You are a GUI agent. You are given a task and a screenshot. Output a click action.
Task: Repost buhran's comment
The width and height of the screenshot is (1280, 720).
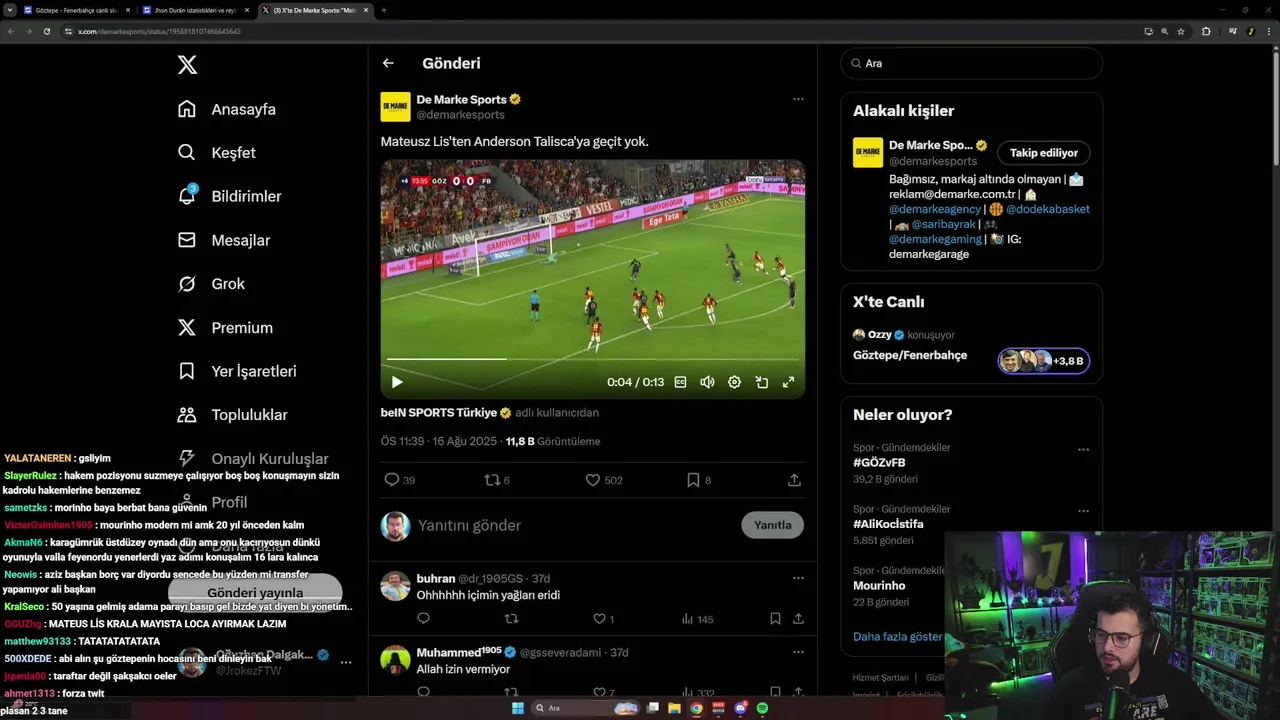click(x=511, y=619)
